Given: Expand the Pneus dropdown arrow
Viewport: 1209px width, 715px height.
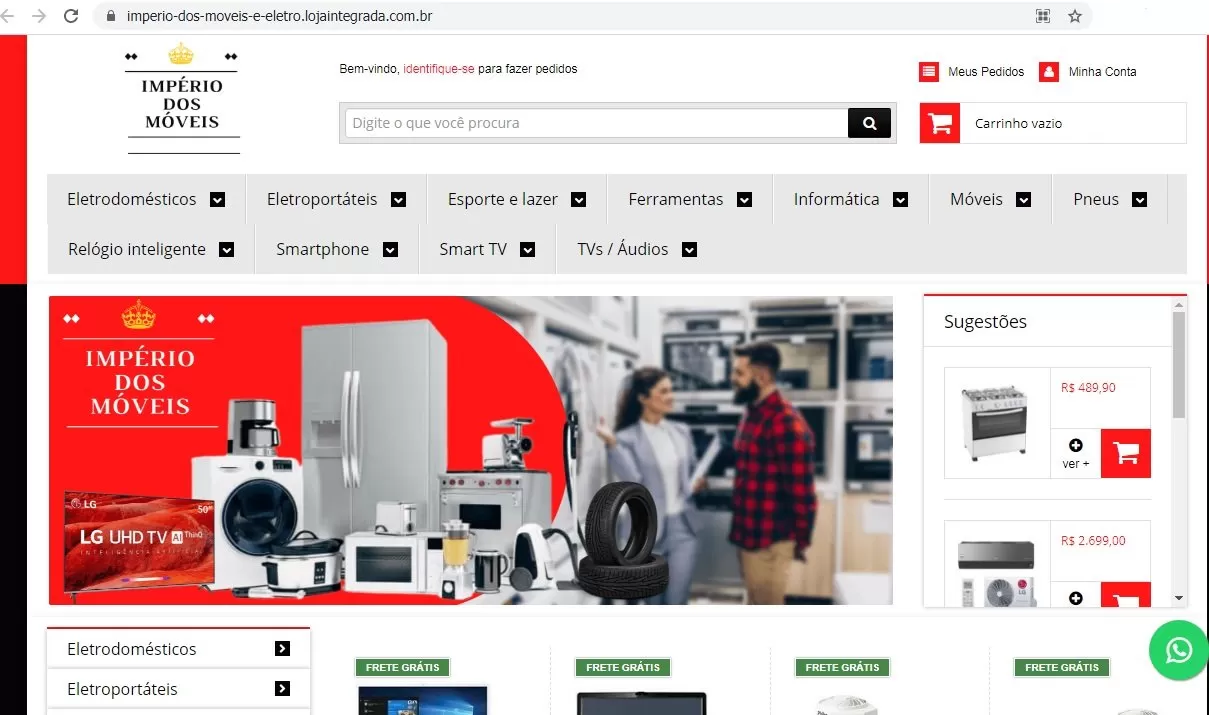Looking at the screenshot, I should coord(1140,200).
